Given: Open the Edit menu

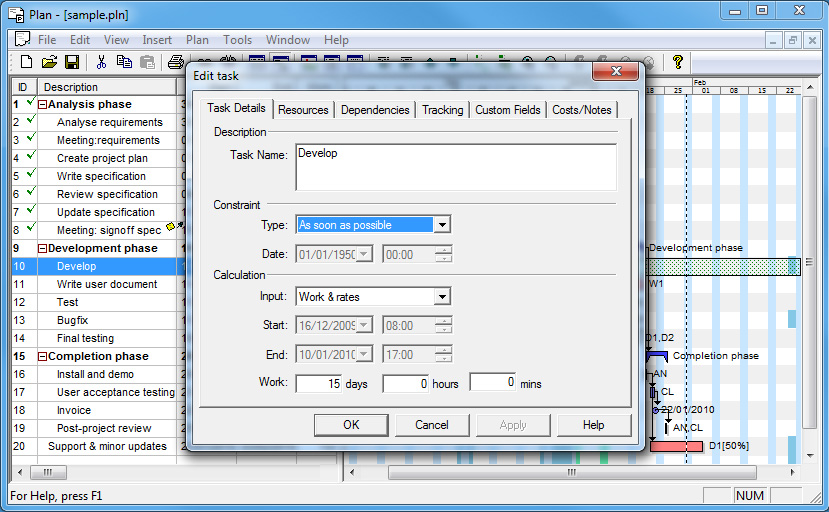Looking at the screenshot, I should click(80, 40).
